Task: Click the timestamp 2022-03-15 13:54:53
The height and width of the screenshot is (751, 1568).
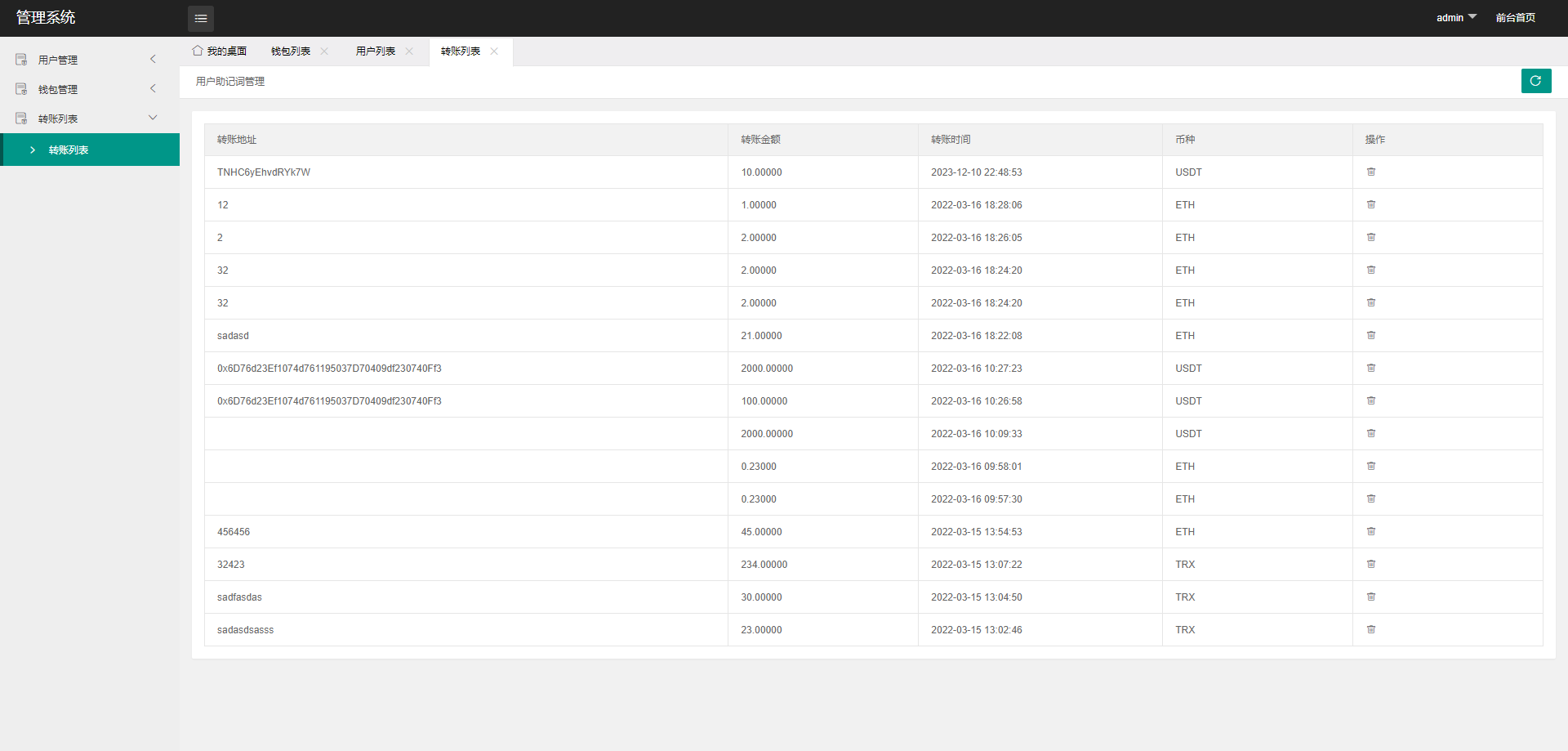Action: tap(977, 532)
